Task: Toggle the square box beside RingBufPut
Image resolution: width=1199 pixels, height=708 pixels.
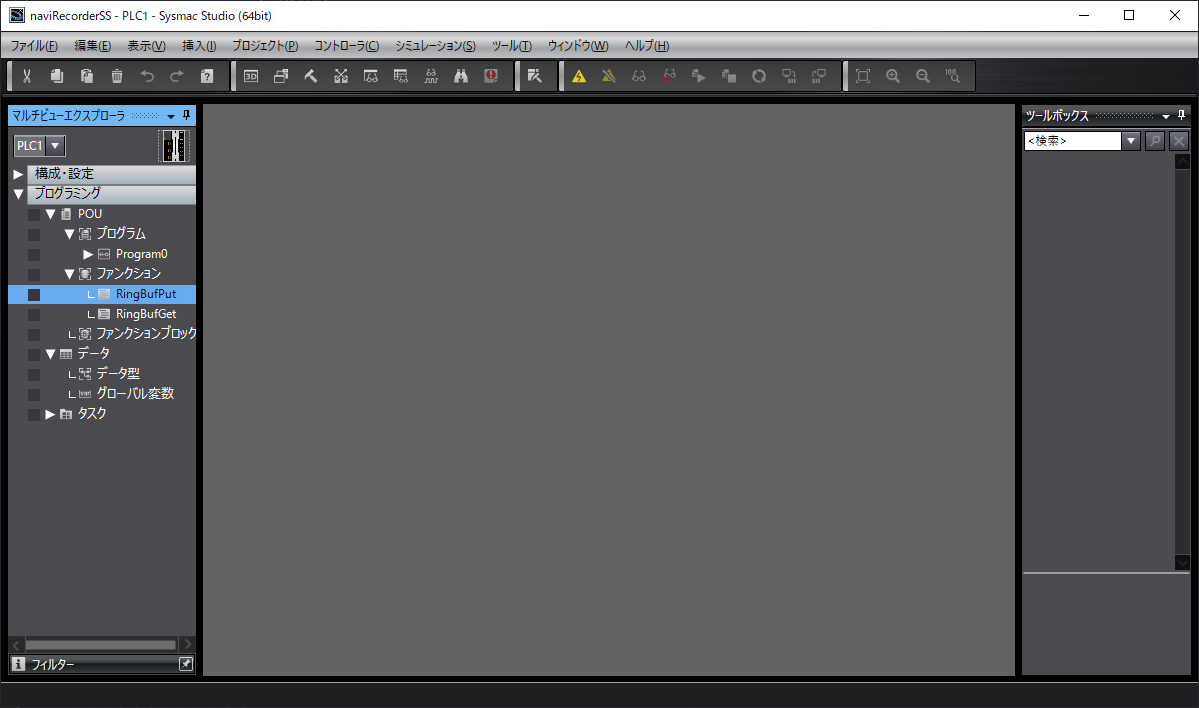Action: 34,294
